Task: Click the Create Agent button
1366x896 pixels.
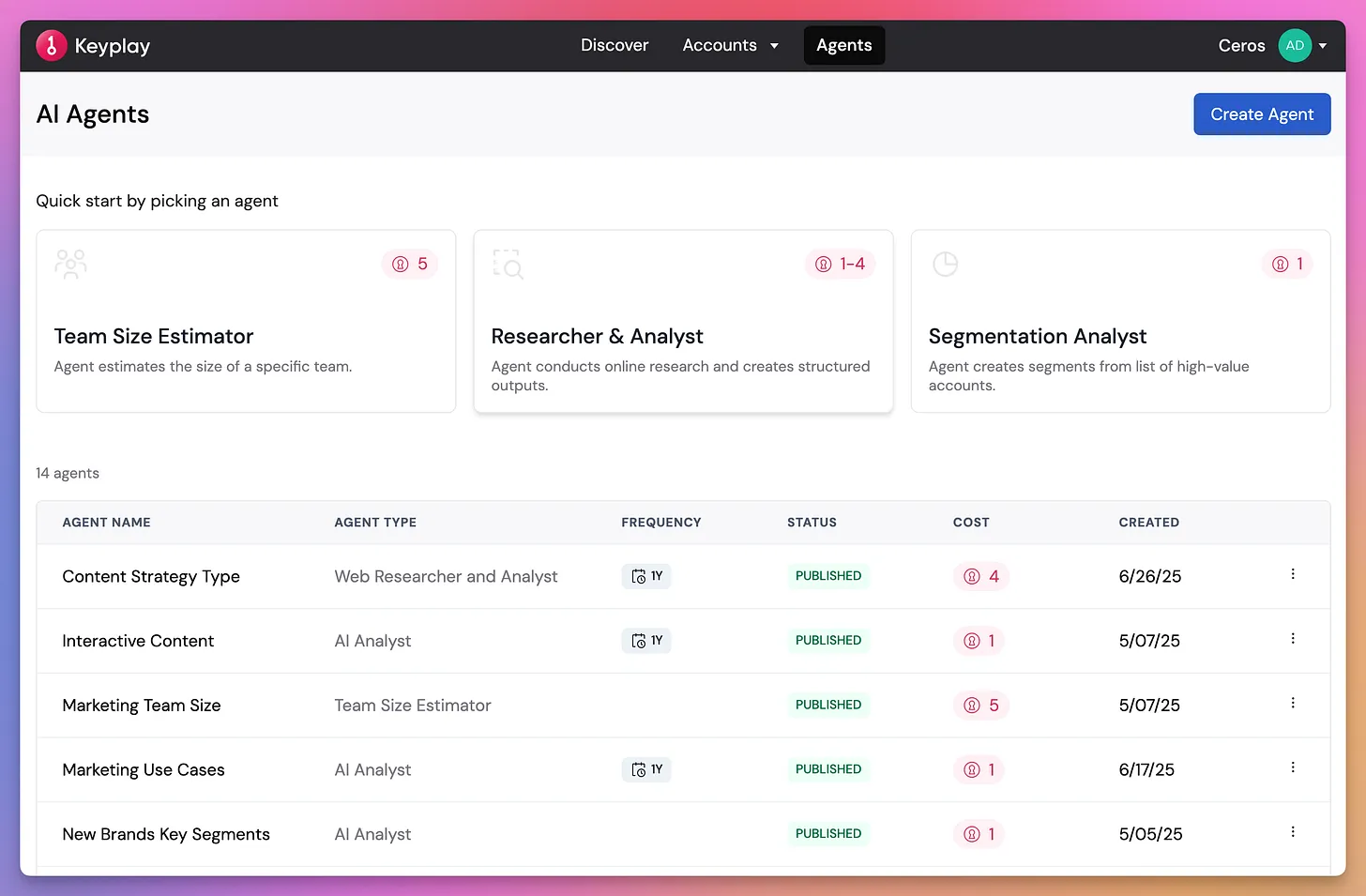Action: (x=1261, y=114)
